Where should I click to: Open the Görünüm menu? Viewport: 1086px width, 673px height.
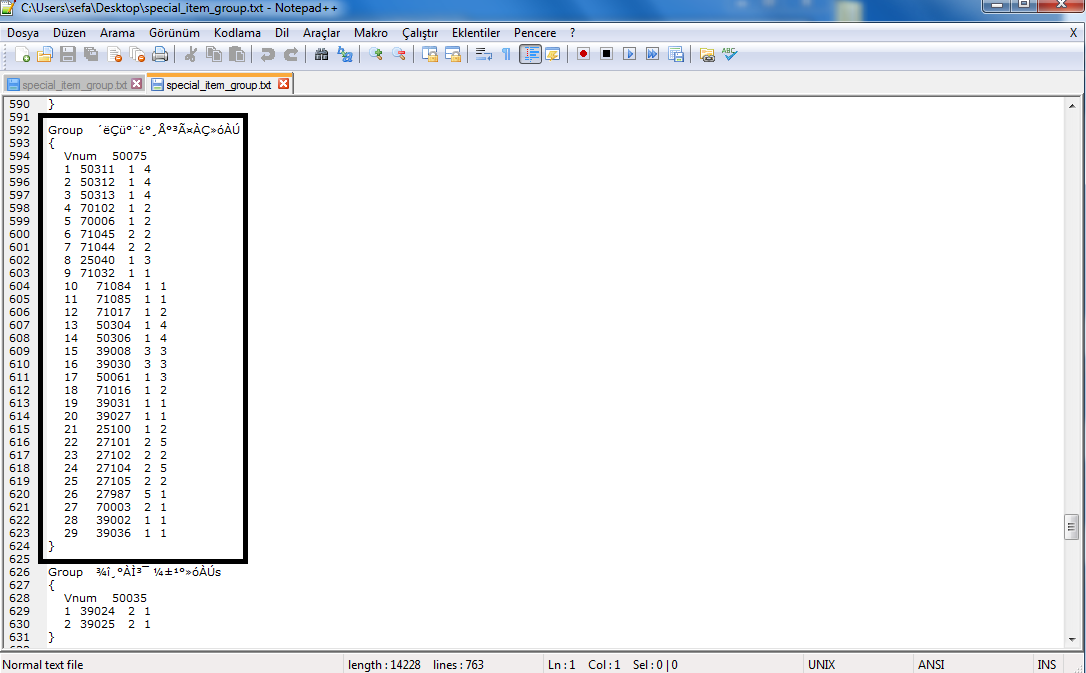(174, 33)
